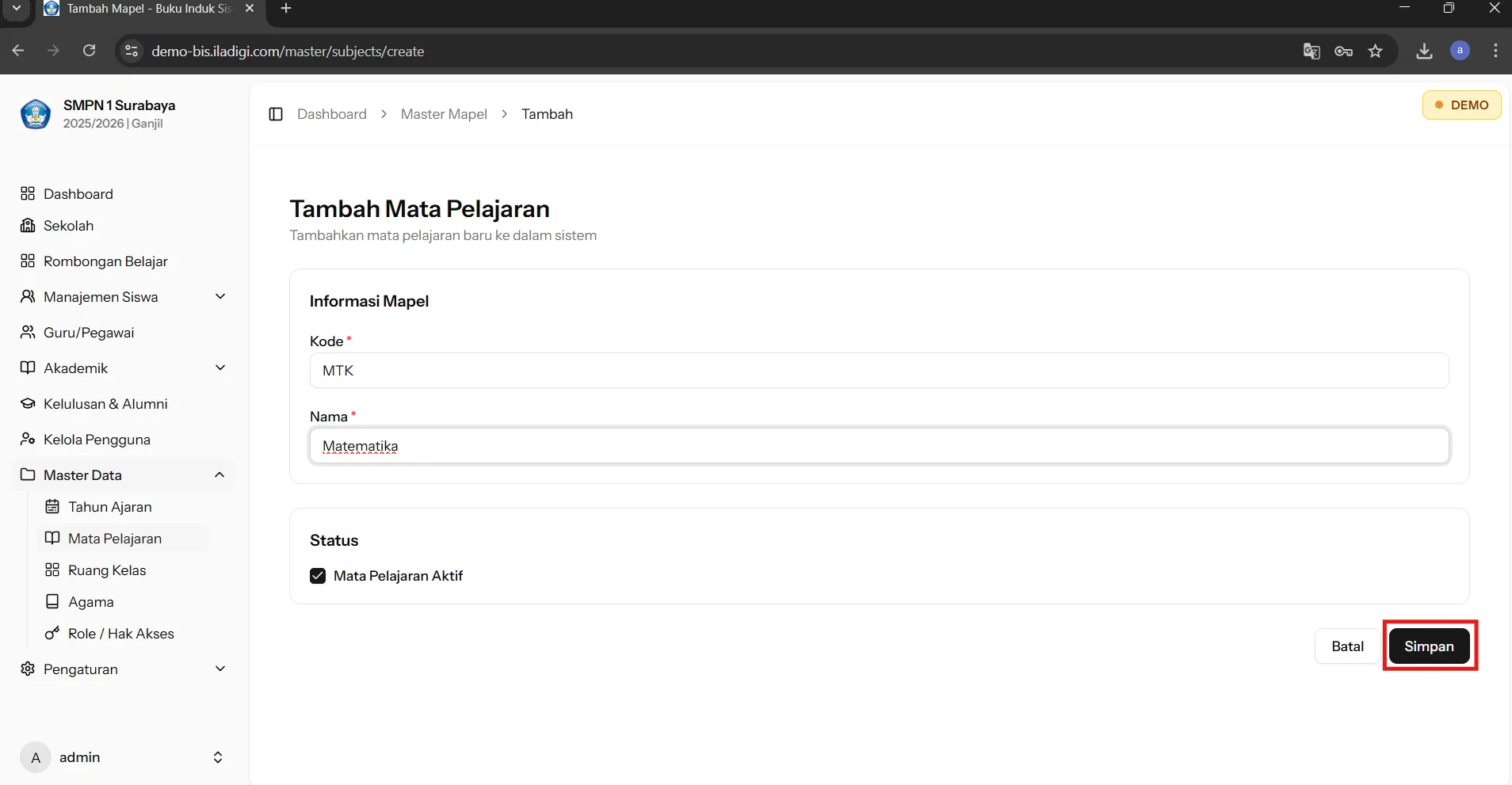Go to Master Mapel breadcrumb link
The image size is (1512, 785).
coord(444,114)
